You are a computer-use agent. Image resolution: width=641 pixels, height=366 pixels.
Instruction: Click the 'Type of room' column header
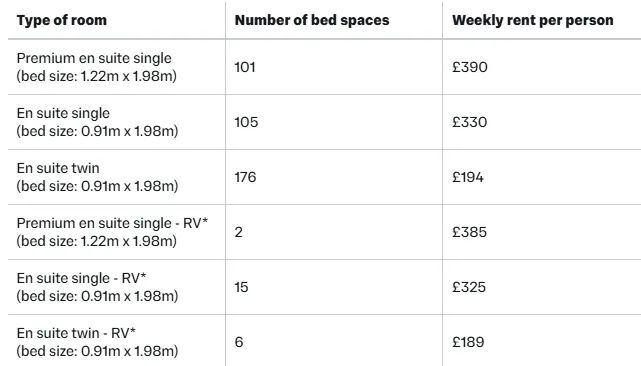pyautogui.click(x=62, y=20)
